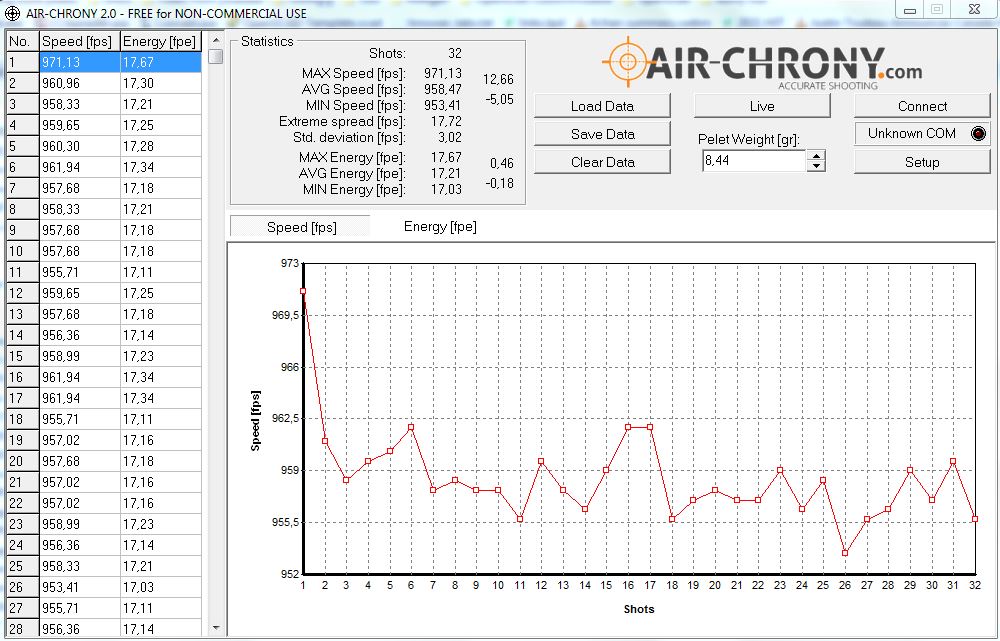Open the Setup dialog

pos(922,162)
